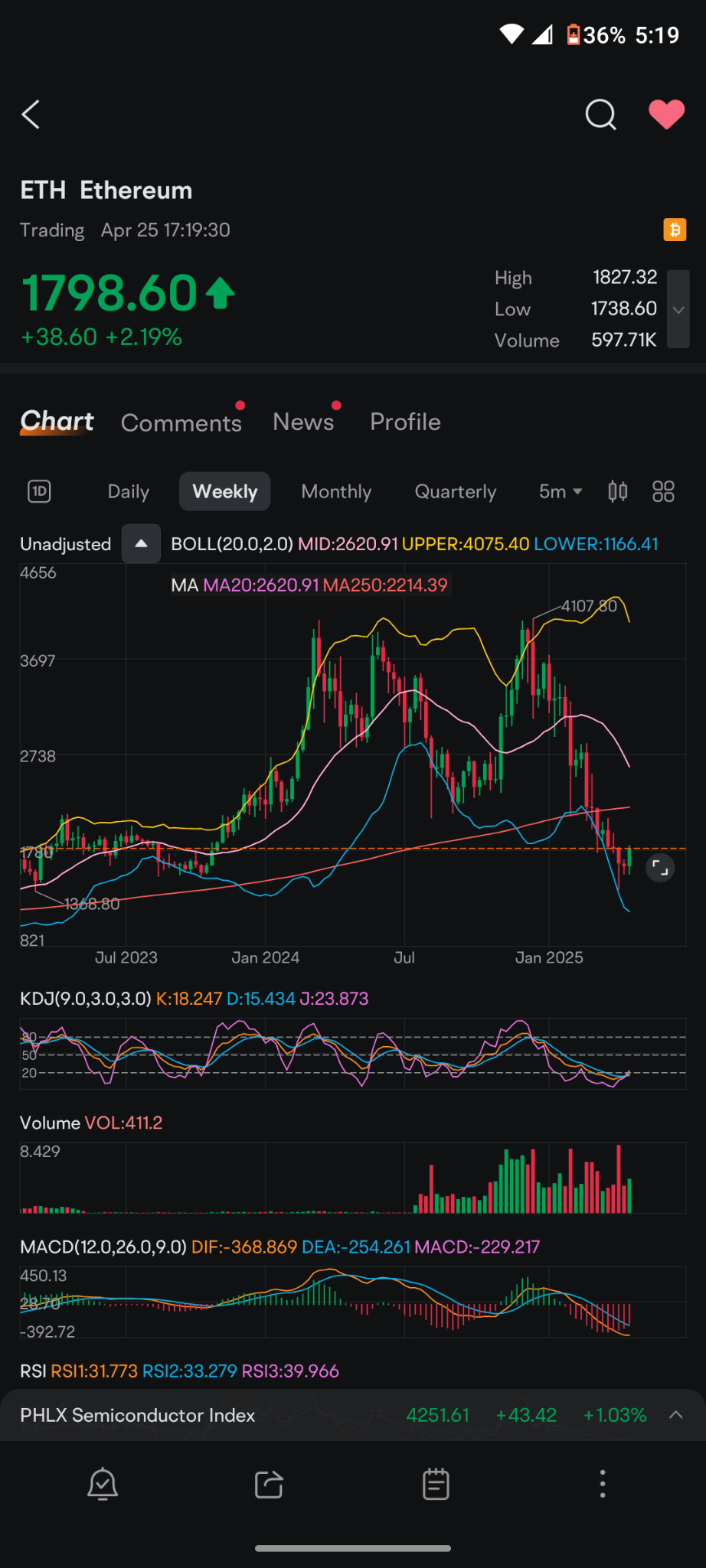
Task: Tap the candlestick chart style icon
Action: [618, 491]
